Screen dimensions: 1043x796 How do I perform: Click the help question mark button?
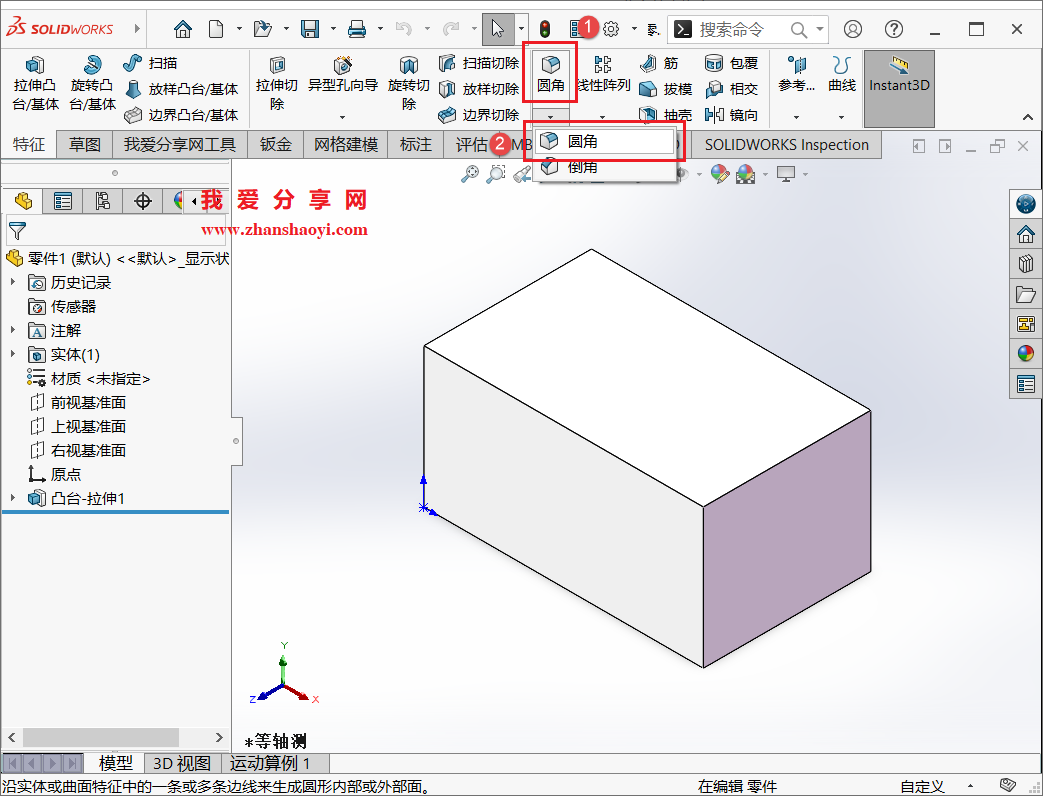(x=893, y=29)
